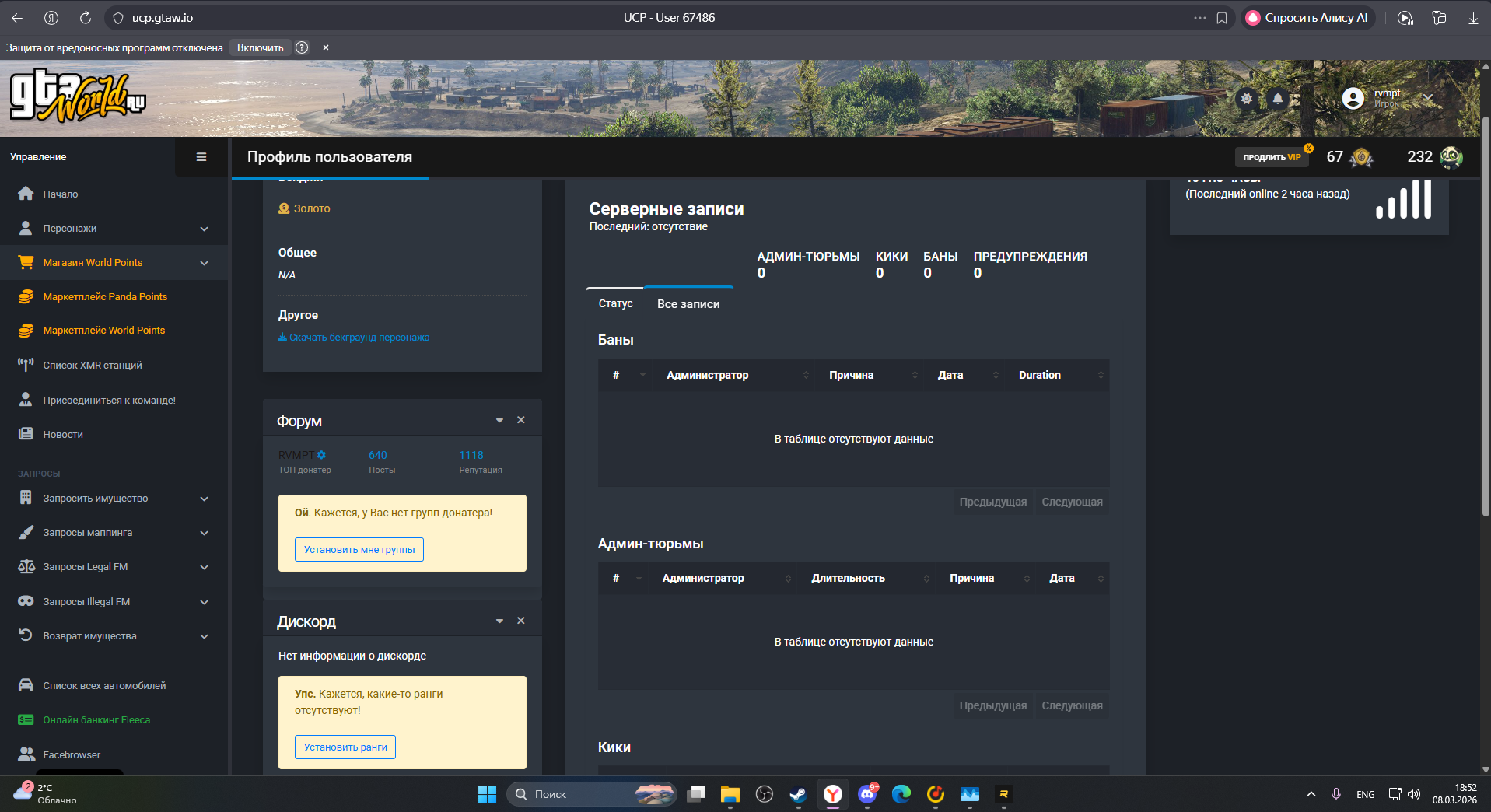Click ПРОДЛИТЬ VIP button
1491x812 pixels.
point(1272,157)
